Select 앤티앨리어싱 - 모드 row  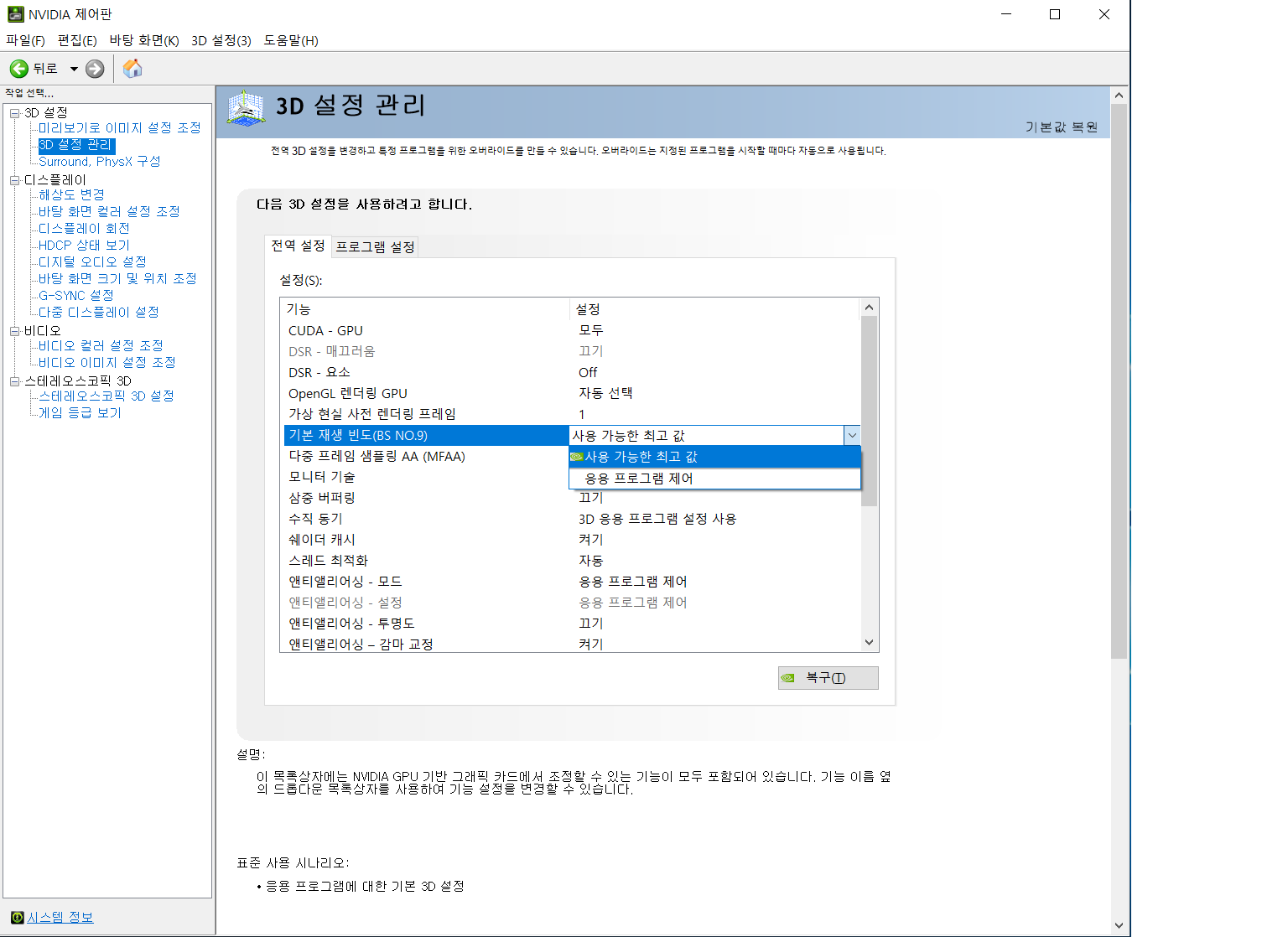click(571, 582)
